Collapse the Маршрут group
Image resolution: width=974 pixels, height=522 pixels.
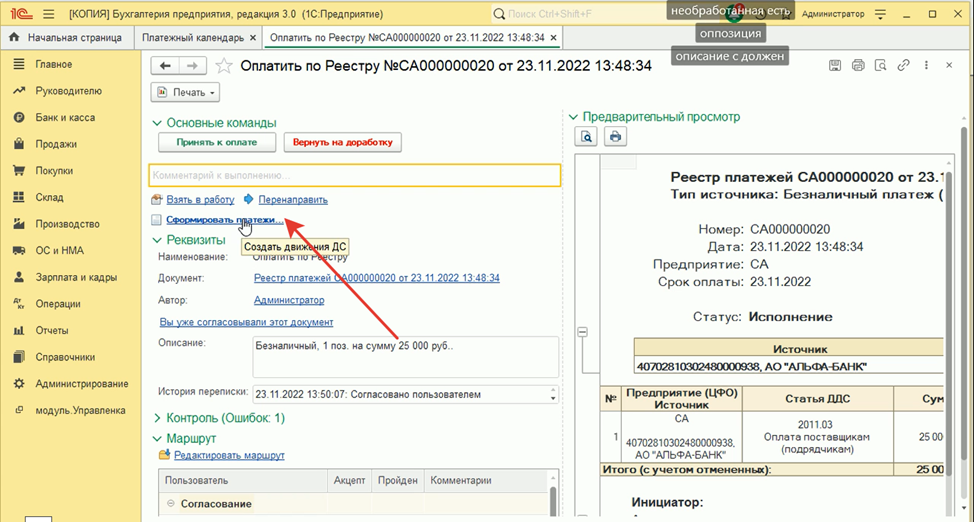coord(157,439)
